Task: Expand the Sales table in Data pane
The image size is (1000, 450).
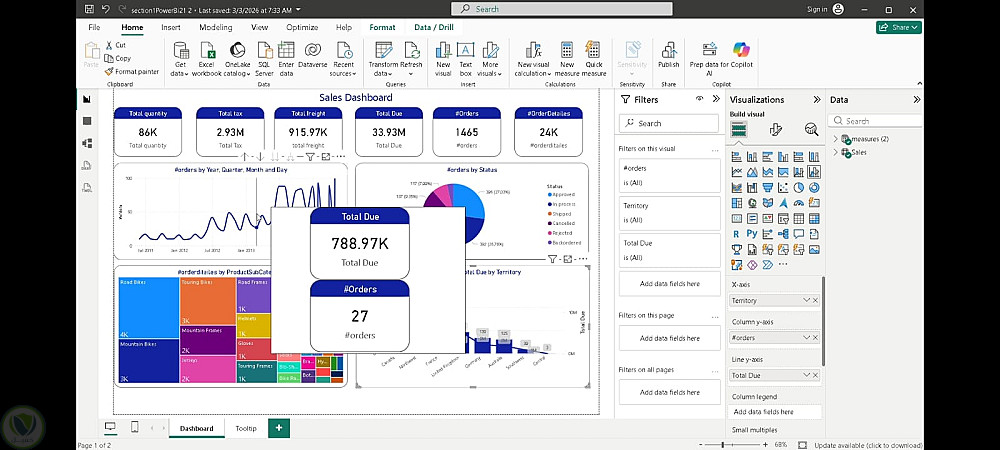Action: click(836, 152)
